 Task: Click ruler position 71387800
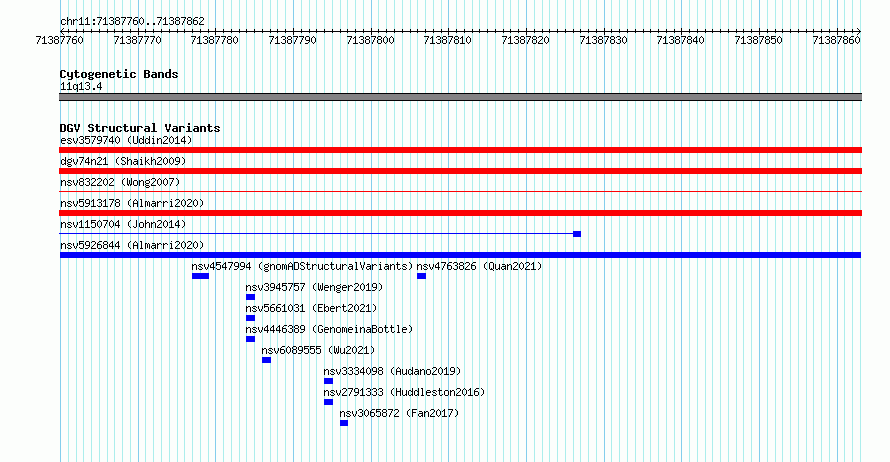coord(370,40)
